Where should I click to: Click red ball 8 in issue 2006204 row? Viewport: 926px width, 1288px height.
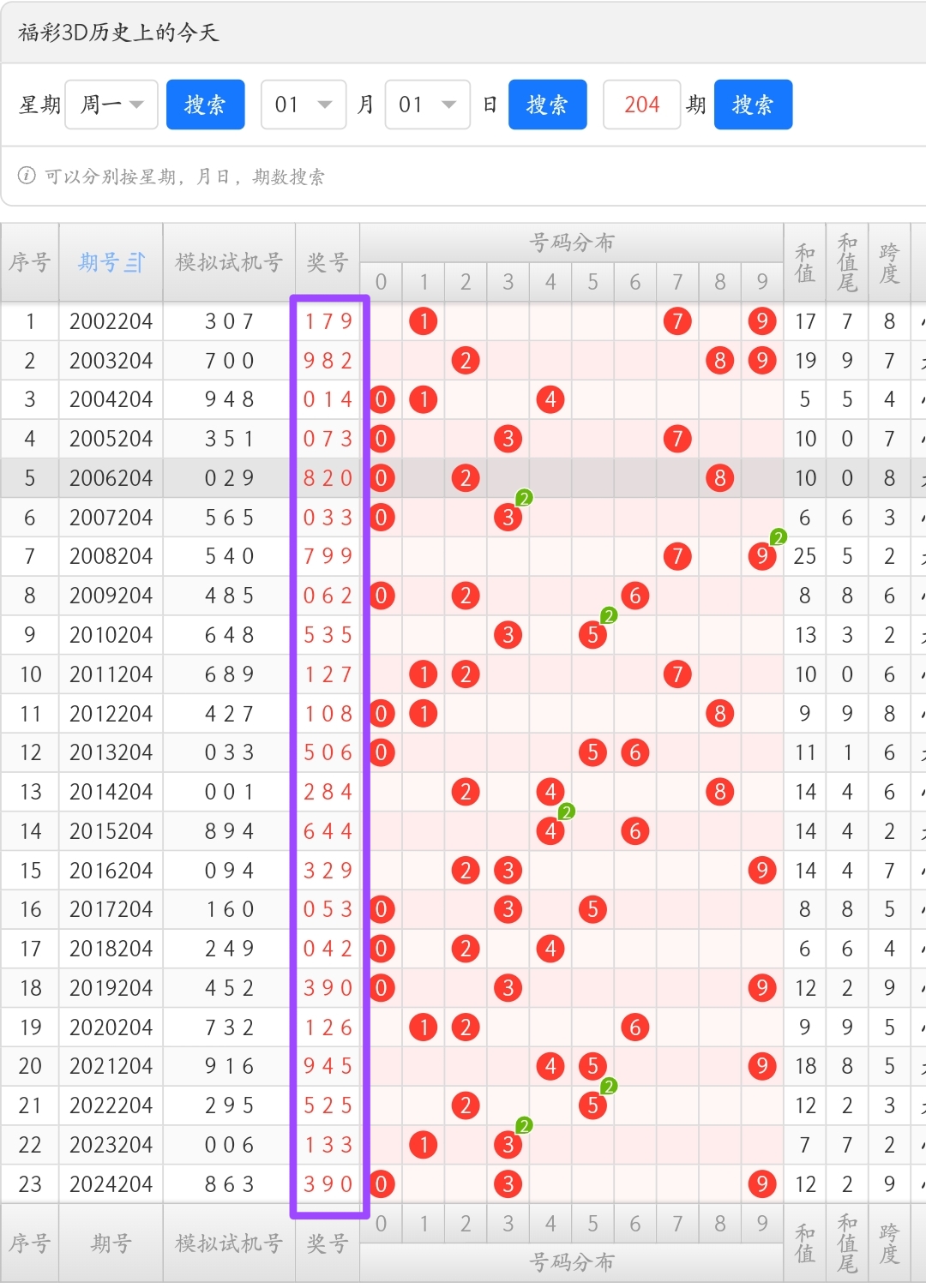click(720, 478)
